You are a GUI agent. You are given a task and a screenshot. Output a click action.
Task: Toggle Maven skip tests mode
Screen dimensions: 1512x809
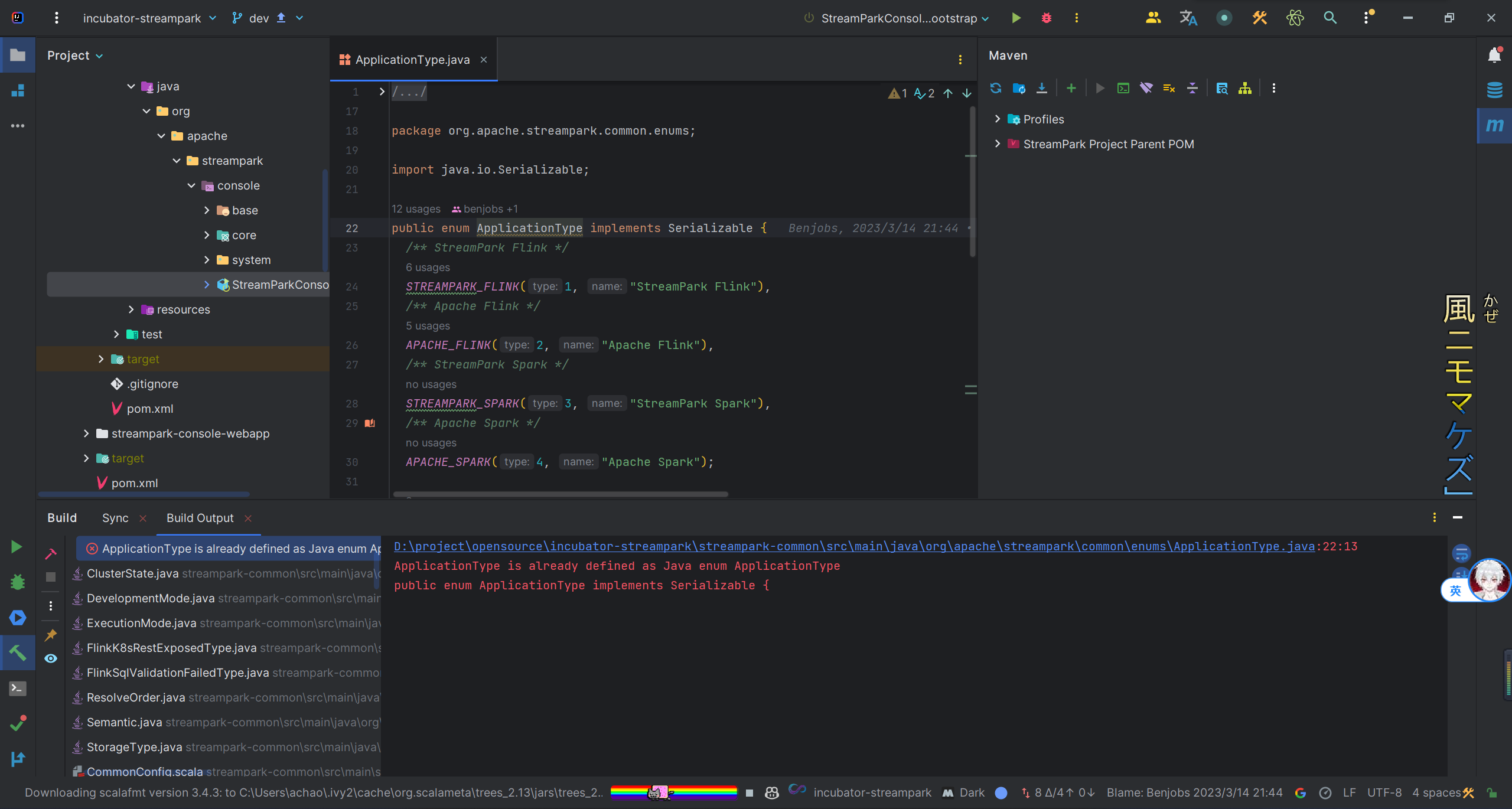(1169, 88)
